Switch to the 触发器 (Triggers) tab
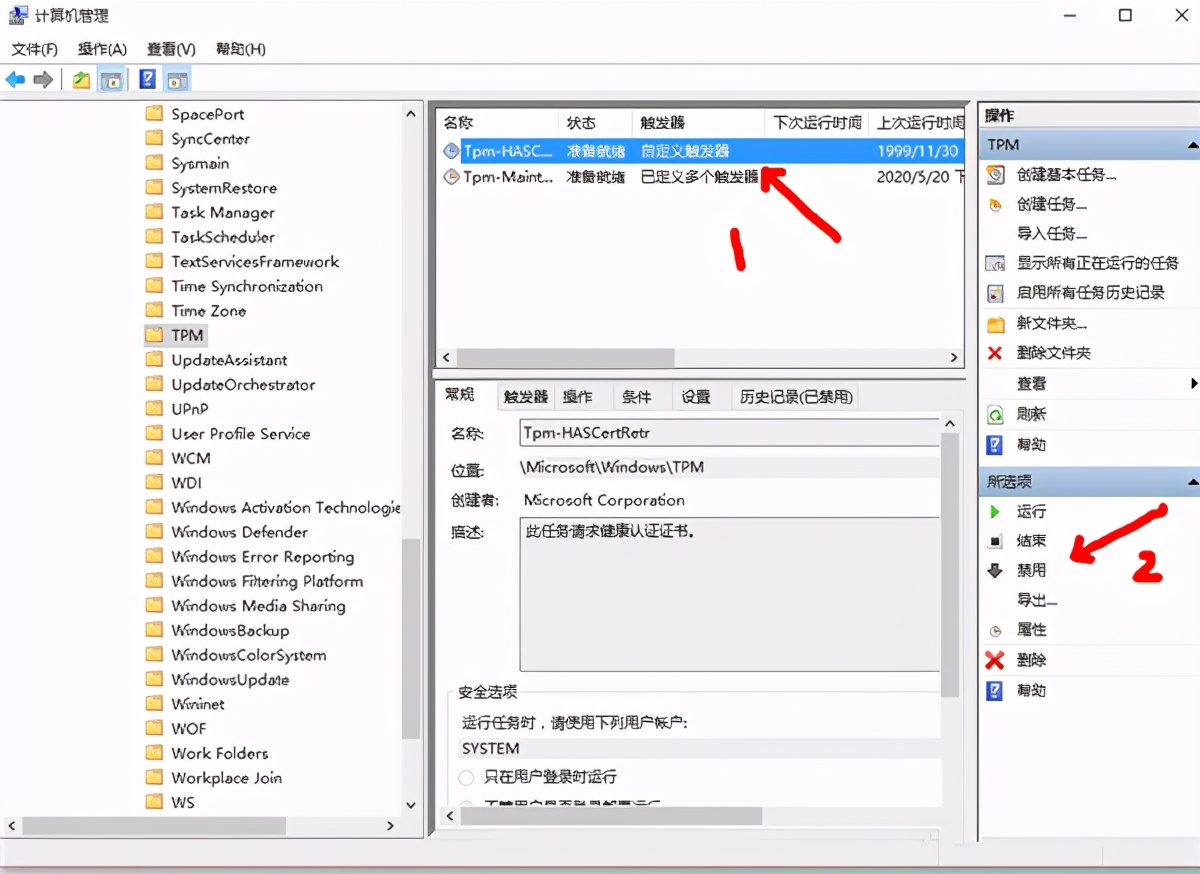This screenshot has height=874, width=1200. coord(525,396)
